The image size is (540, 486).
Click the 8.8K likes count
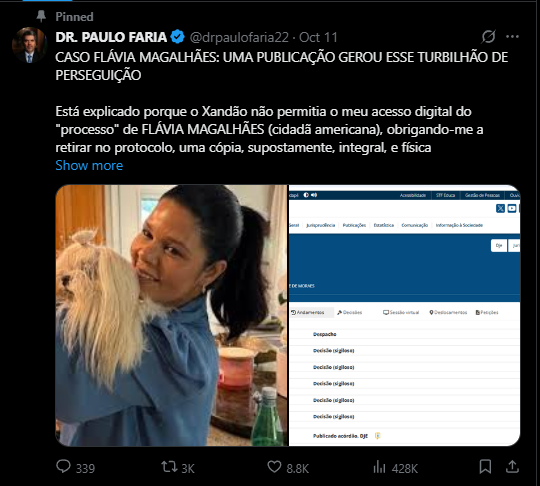pos(298,468)
